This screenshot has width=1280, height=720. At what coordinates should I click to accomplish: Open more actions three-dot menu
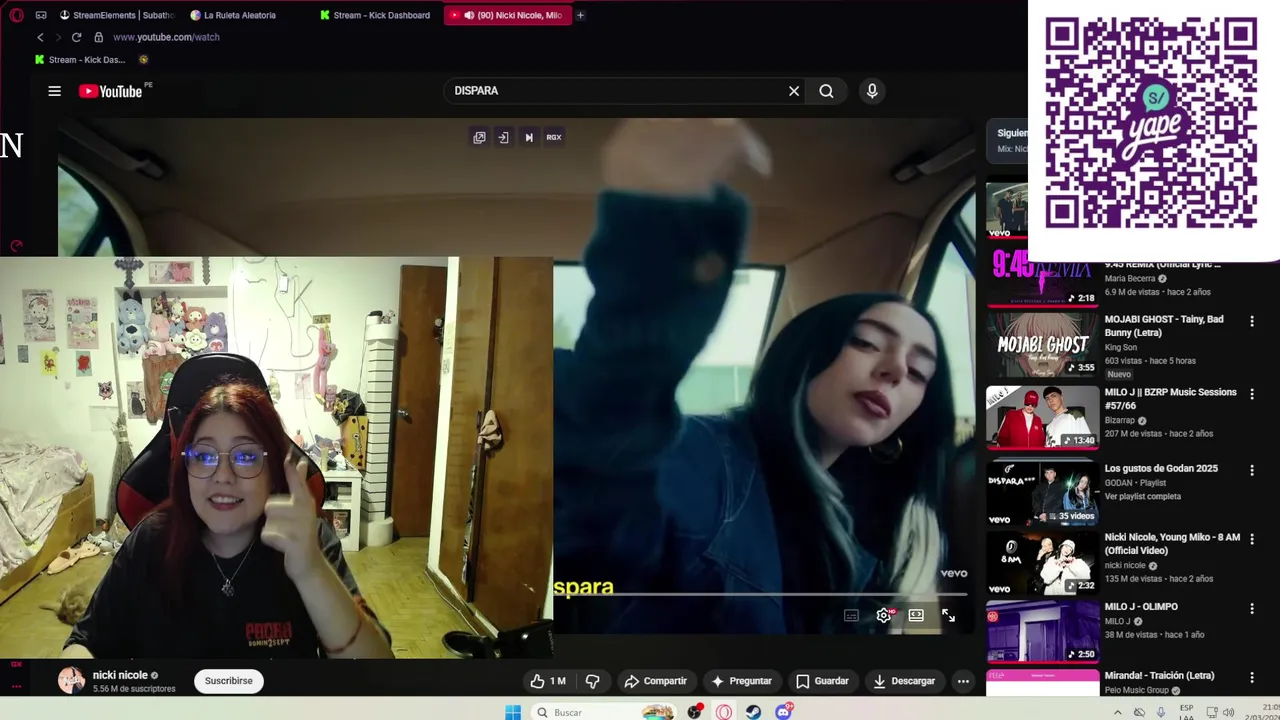coord(963,681)
